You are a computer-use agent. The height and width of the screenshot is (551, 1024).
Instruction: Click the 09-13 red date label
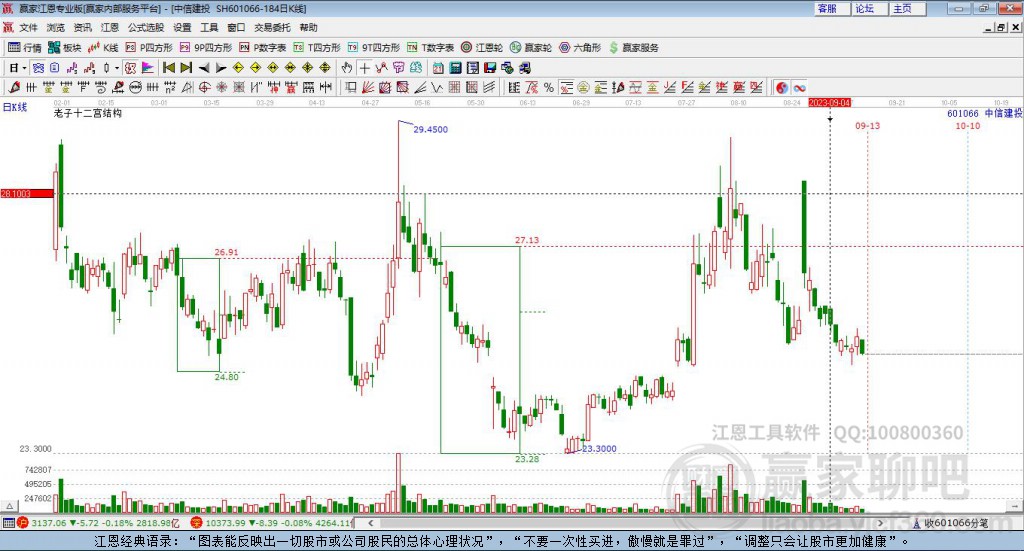pyautogui.click(x=868, y=126)
